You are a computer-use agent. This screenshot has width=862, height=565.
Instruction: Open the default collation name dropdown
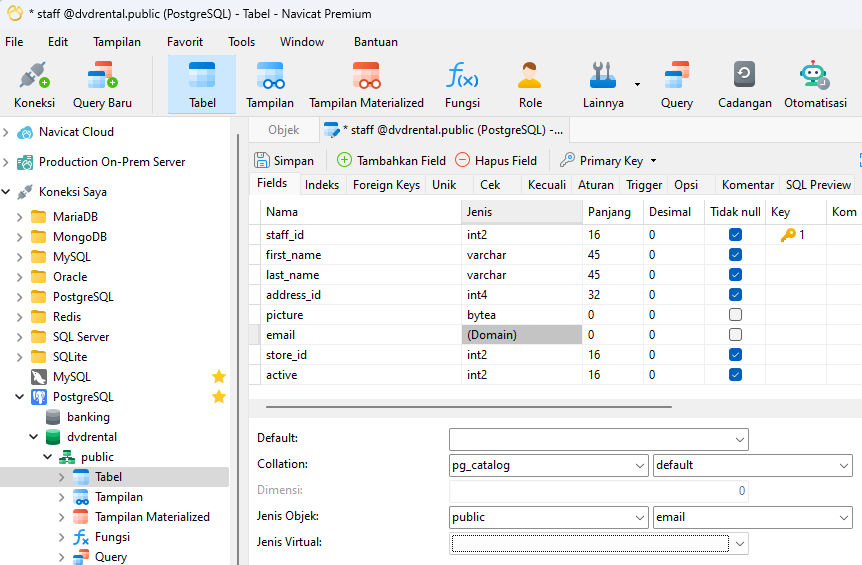(x=844, y=466)
